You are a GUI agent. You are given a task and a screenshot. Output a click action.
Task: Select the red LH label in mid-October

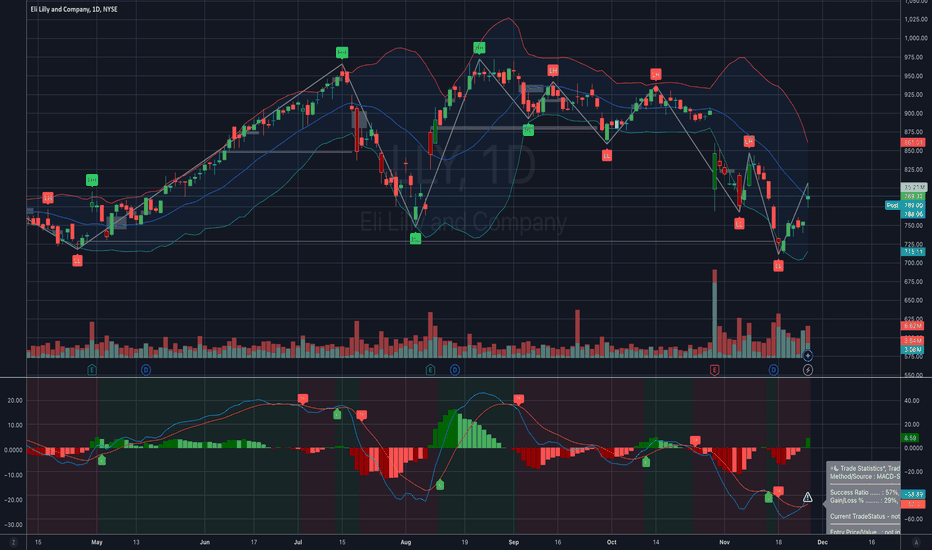pos(656,74)
